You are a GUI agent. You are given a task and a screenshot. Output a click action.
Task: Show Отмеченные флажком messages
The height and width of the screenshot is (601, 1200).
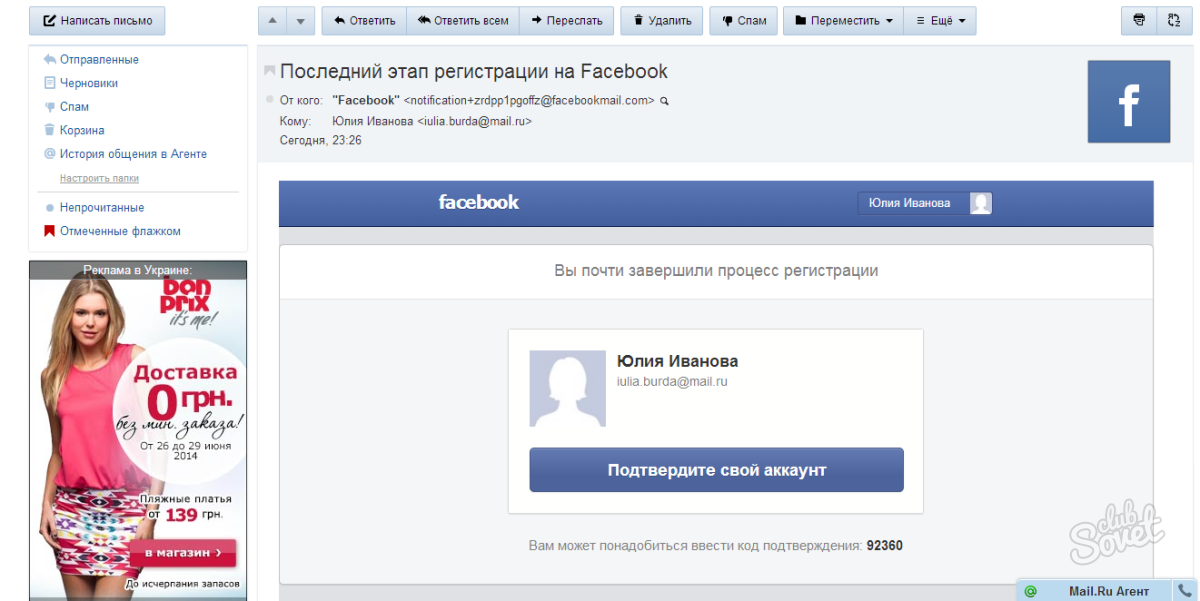tap(120, 231)
